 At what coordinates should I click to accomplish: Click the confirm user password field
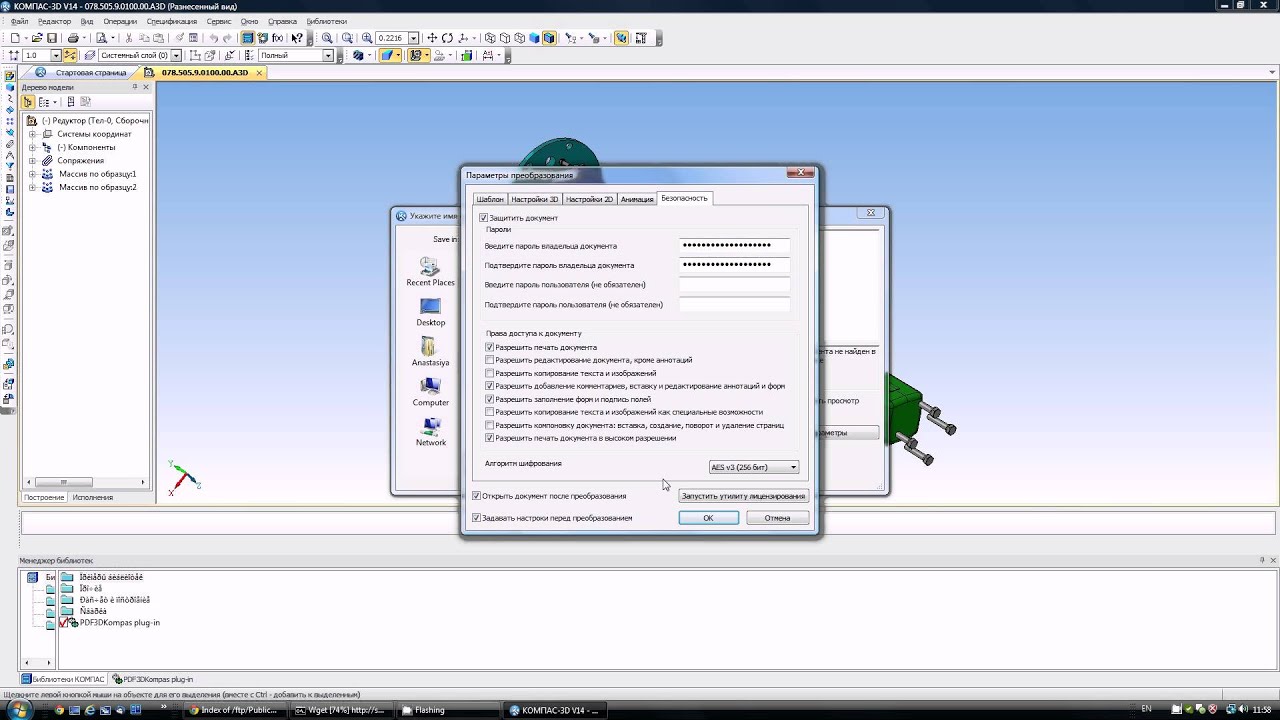coord(734,304)
